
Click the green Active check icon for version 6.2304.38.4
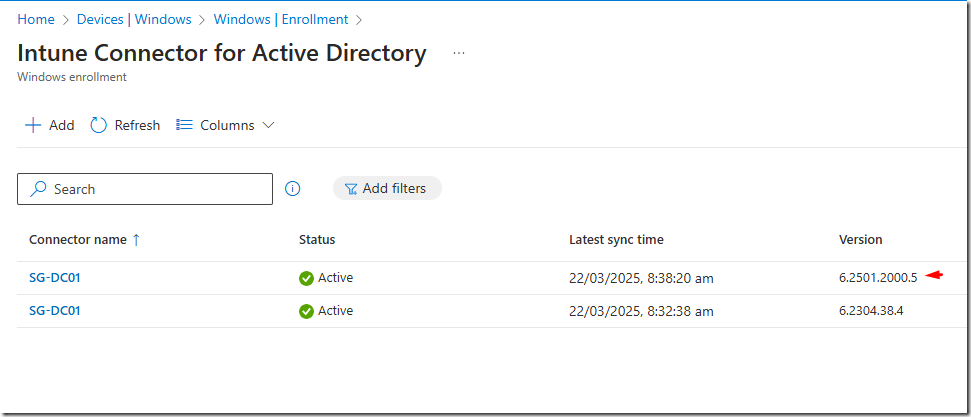306,311
